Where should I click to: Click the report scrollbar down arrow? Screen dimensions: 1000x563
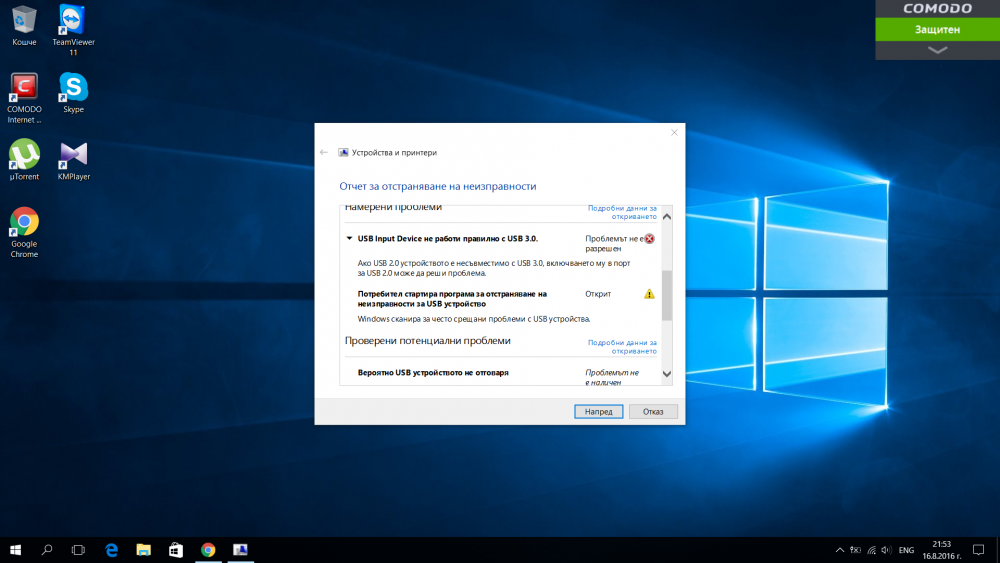pyautogui.click(x=666, y=374)
